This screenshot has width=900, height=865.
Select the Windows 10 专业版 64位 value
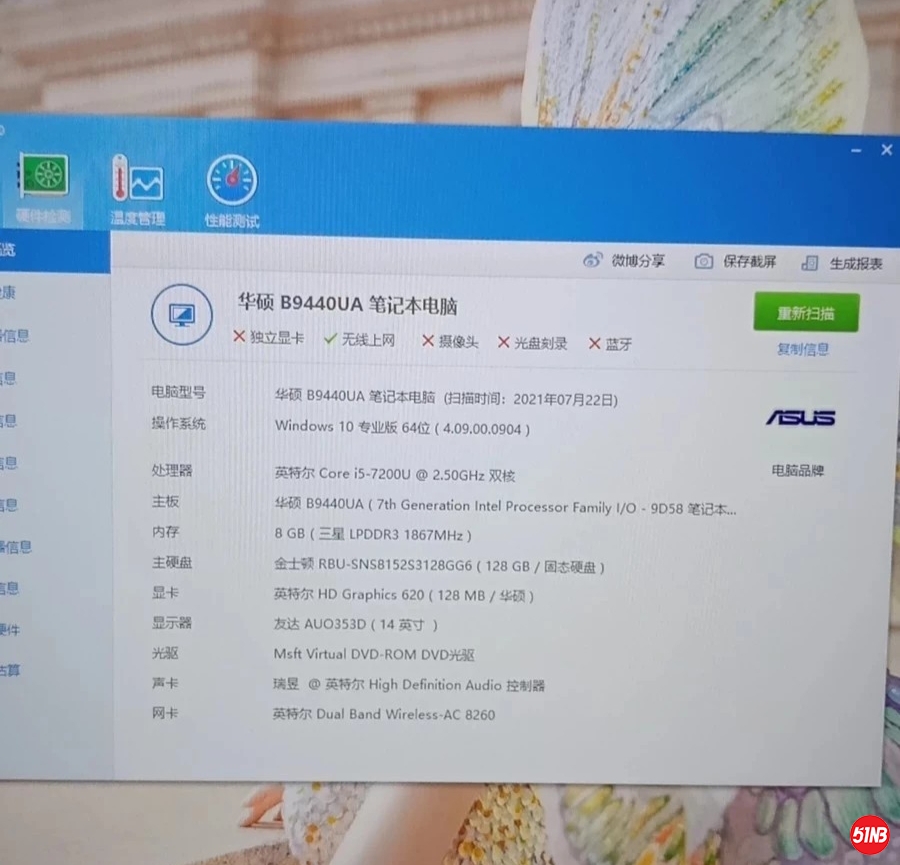click(352, 427)
